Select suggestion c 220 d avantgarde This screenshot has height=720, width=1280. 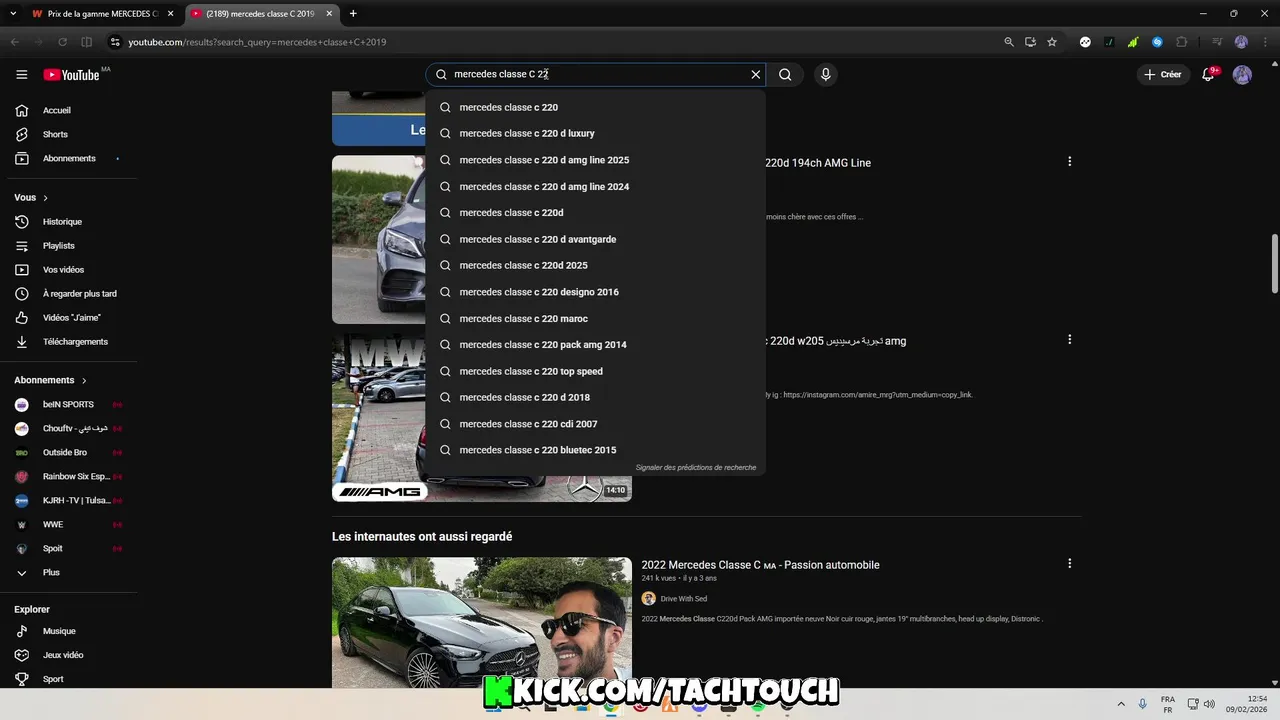(x=595, y=239)
